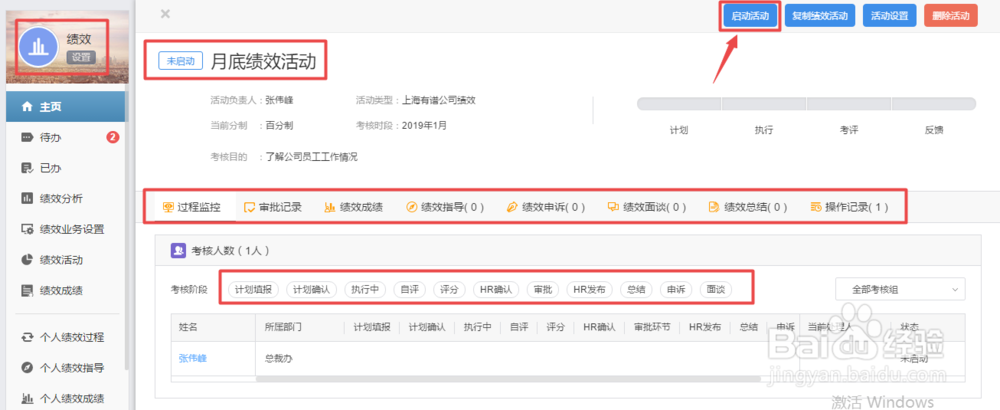Click the home icon beside 主页

pos(27,107)
